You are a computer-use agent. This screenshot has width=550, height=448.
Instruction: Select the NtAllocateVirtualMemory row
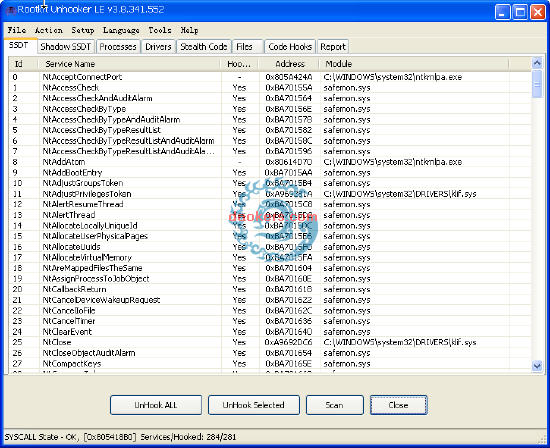point(270,258)
